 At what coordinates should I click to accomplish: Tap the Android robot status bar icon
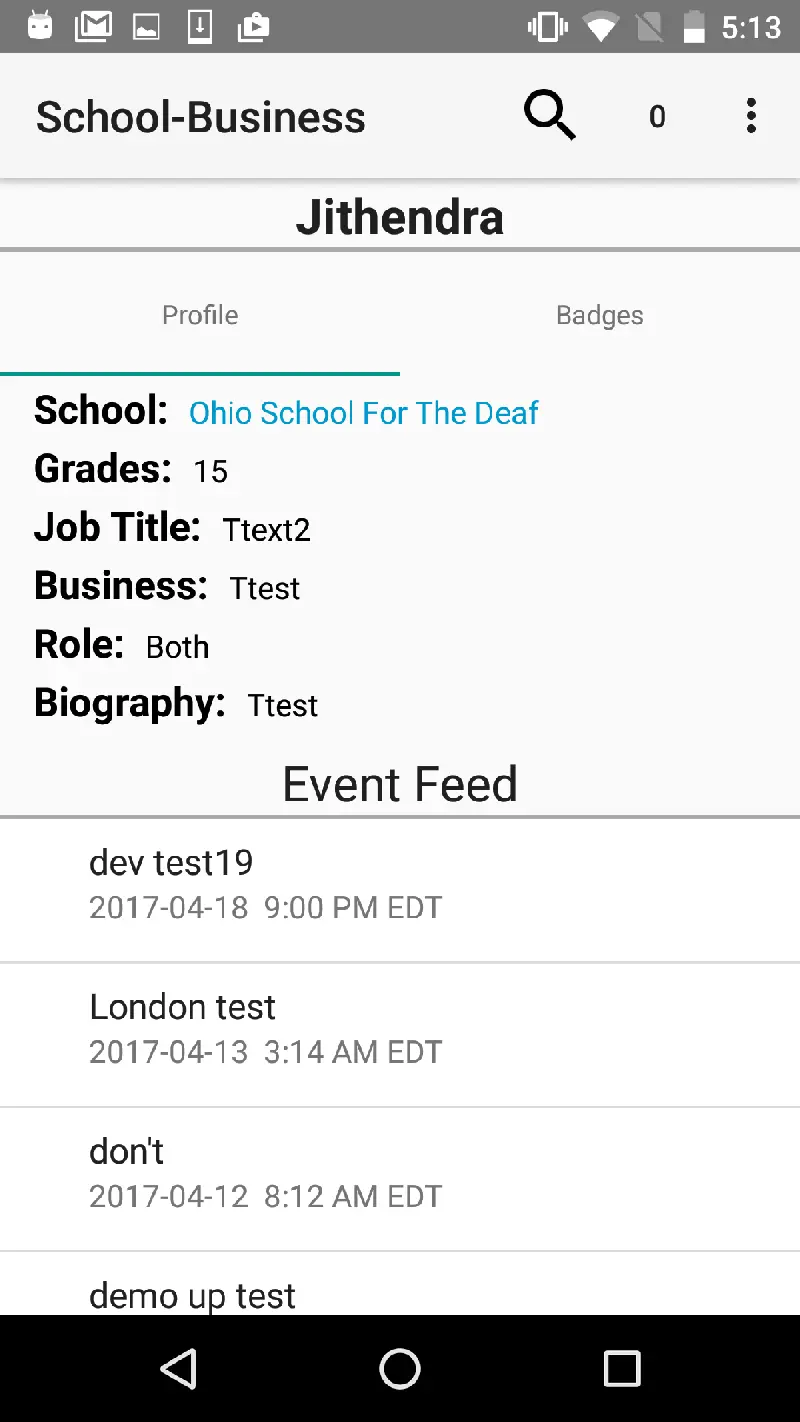(40, 27)
